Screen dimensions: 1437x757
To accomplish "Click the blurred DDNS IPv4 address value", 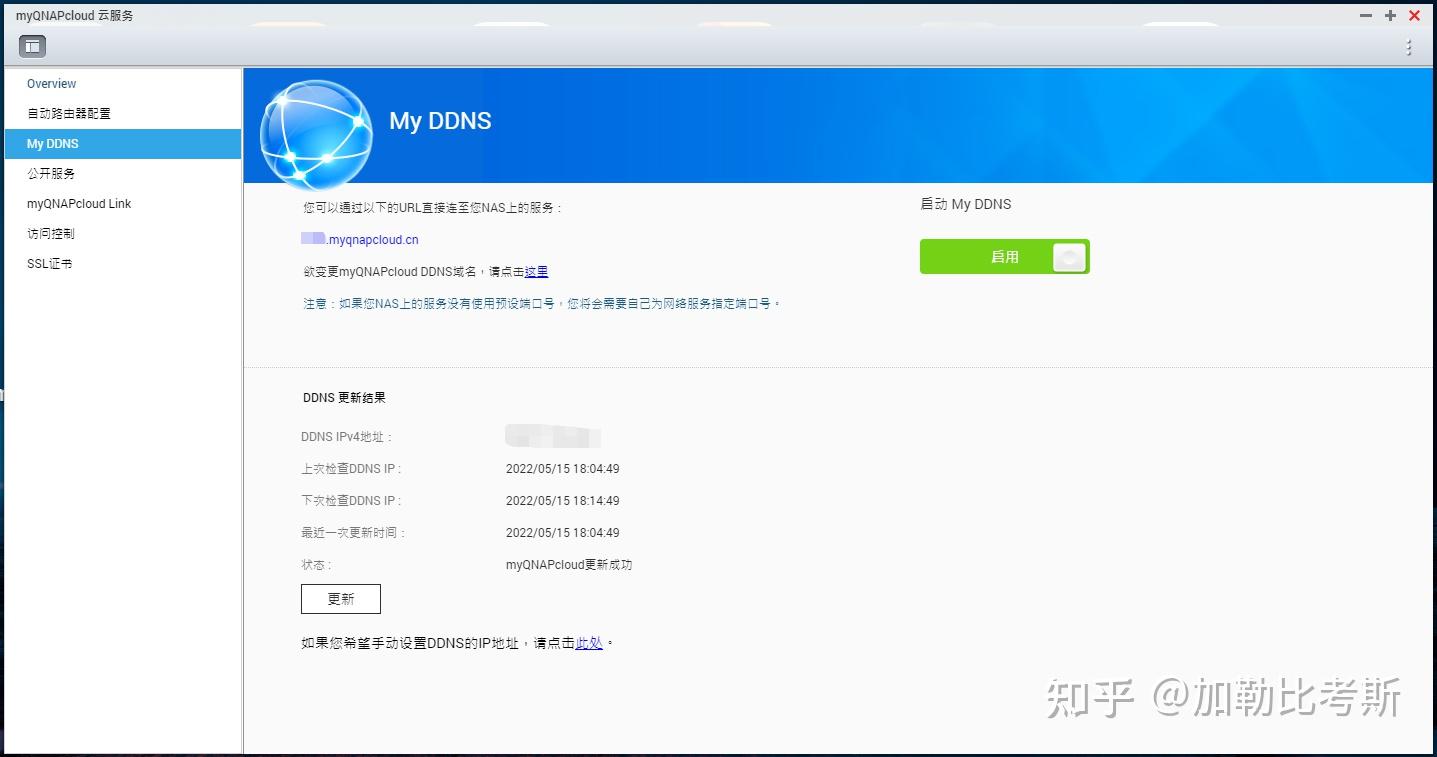I will [553, 436].
